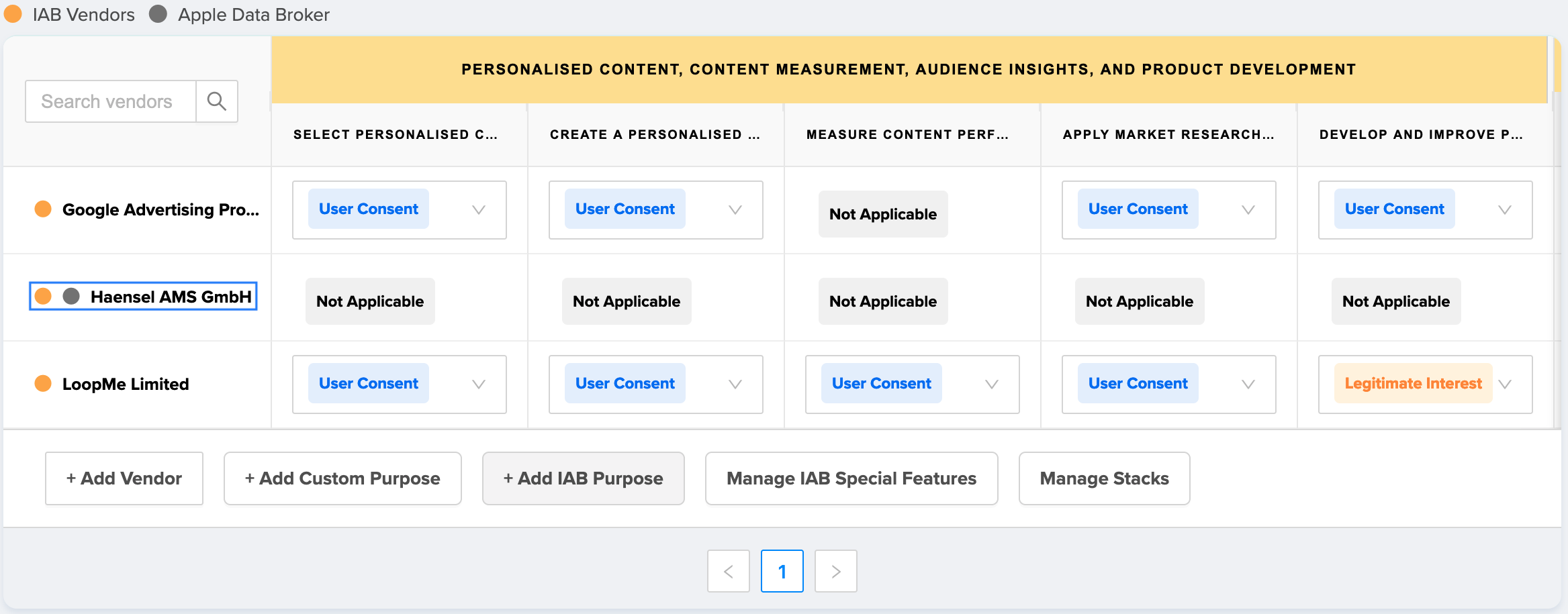Click the IAB Vendors legend label
This screenshot has width=1568, height=614.
click(84, 15)
